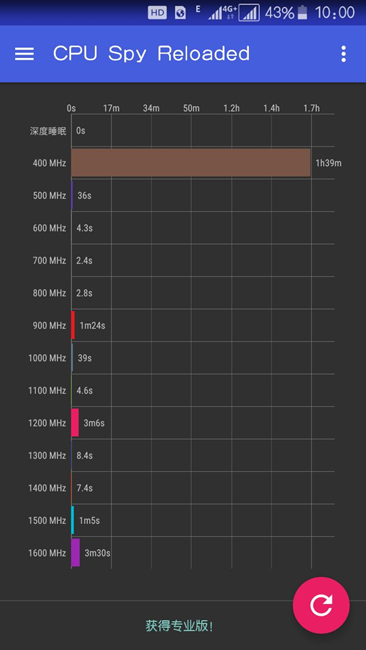Tap the 3m30s duration value
This screenshot has height=650, width=366.
point(97,553)
